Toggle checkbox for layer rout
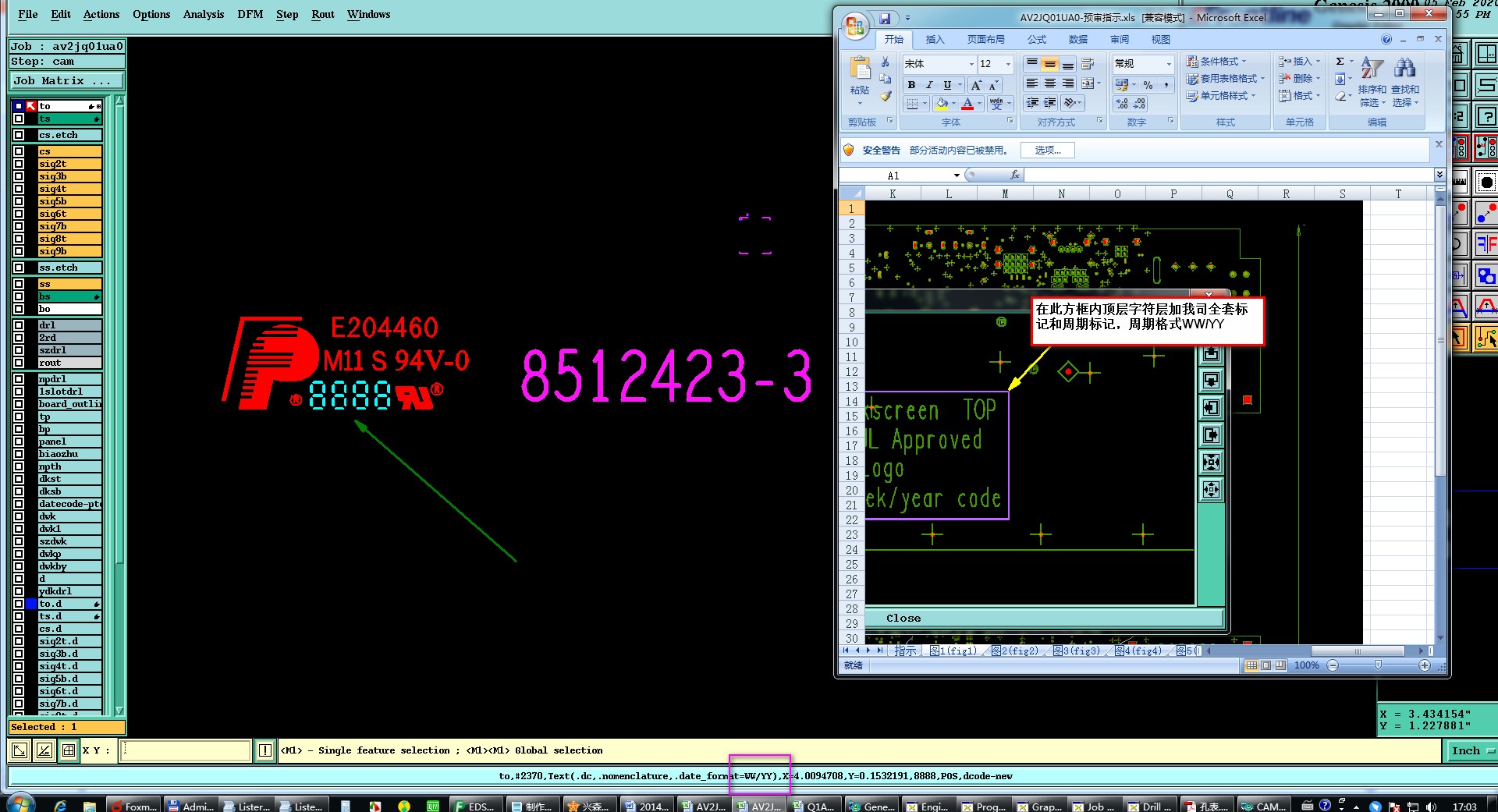Screen dimensions: 1498x812 point(19,363)
